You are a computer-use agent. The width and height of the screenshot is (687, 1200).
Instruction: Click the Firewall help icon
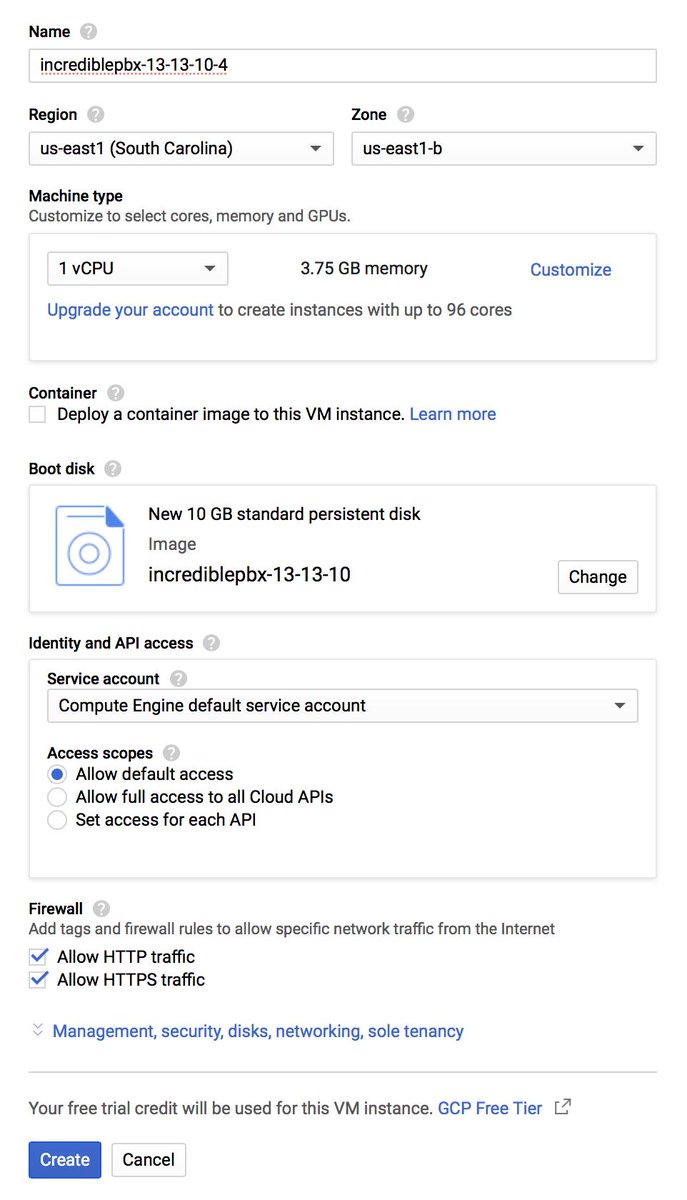101,909
